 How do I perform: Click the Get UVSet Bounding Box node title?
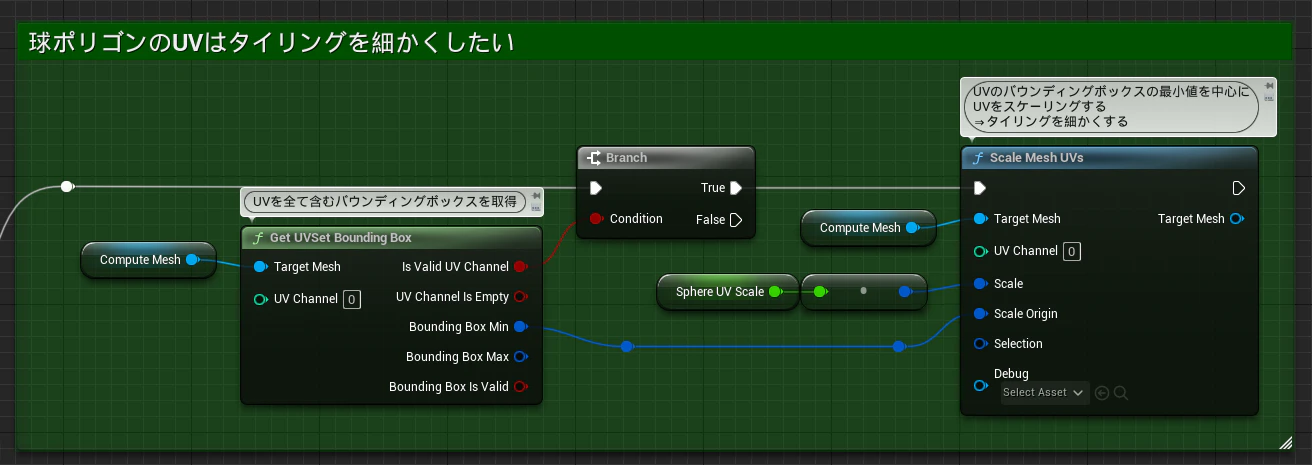pos(341,238)
